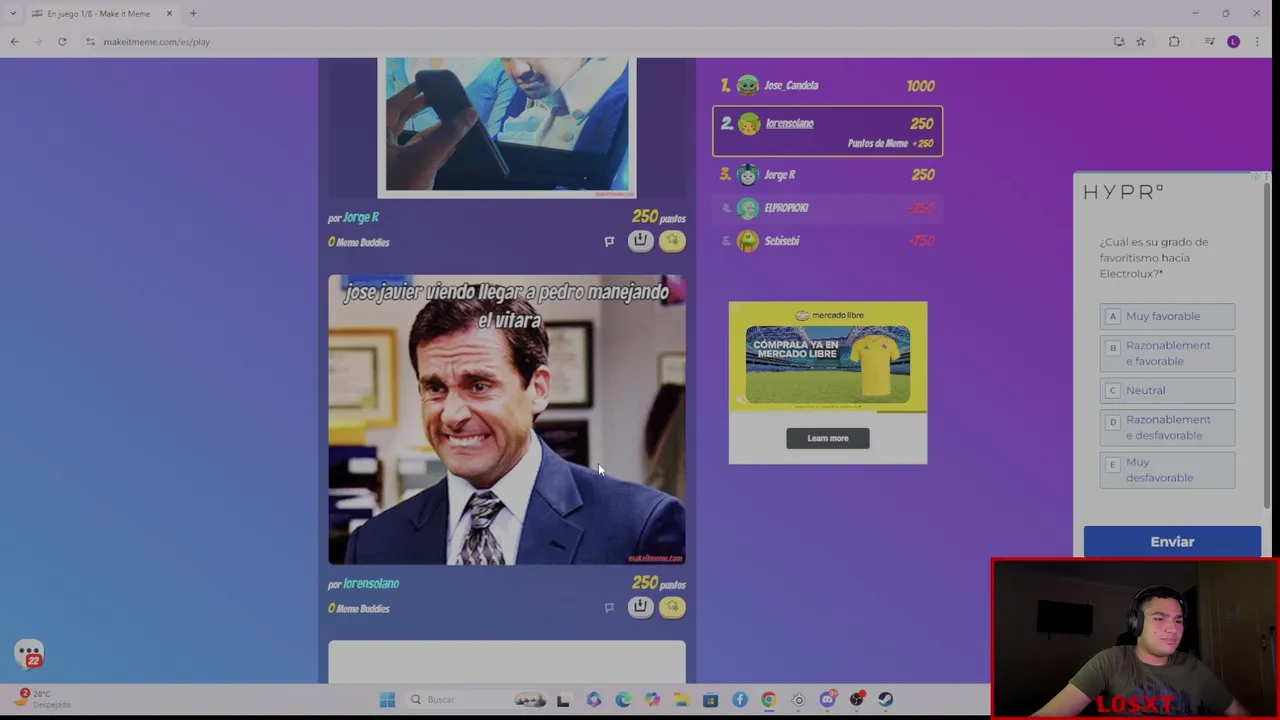1280x720 pixels.
Task: Download lorensolano's meme
Action: (x=640, y=606)
